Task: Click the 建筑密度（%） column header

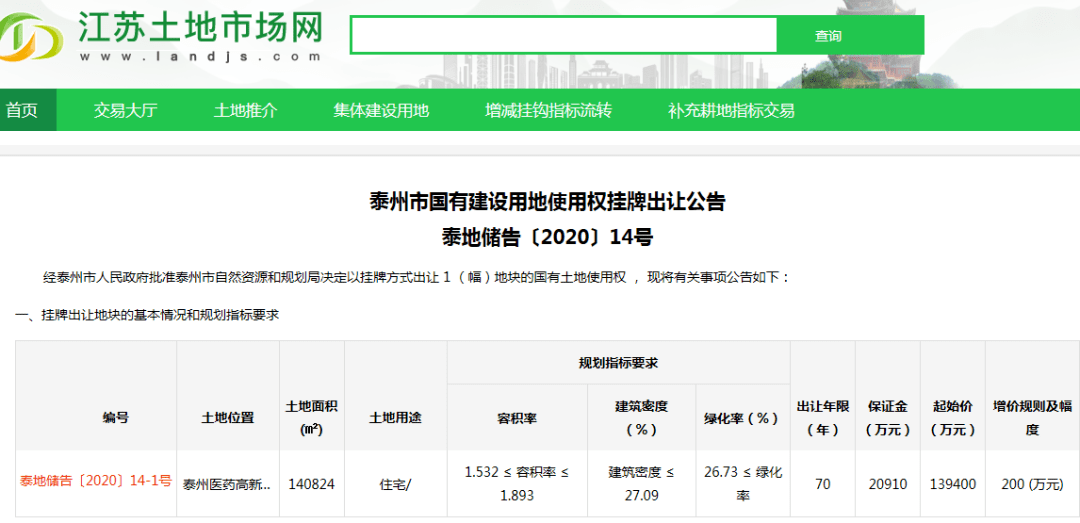Action: (641, 418)
